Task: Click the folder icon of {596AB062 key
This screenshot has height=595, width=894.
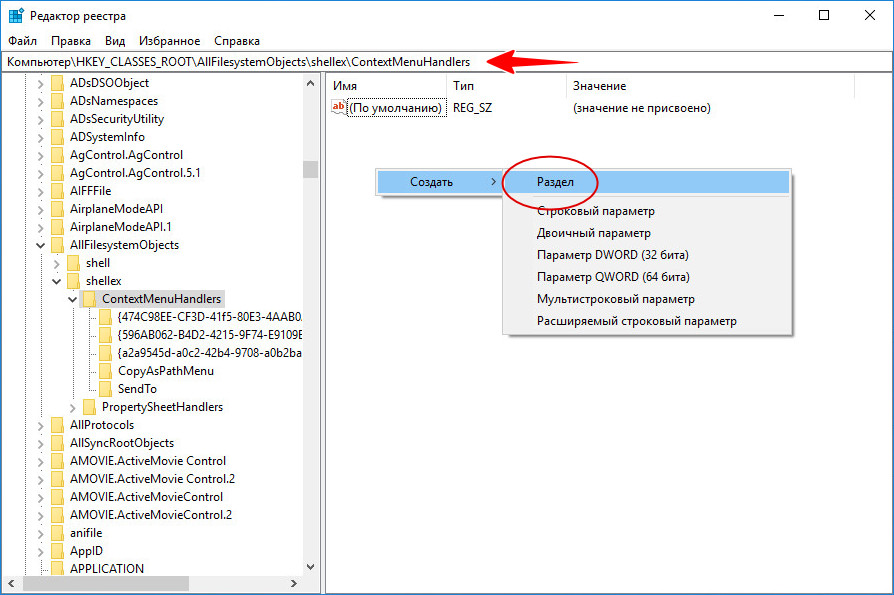Action: (105, 335)
